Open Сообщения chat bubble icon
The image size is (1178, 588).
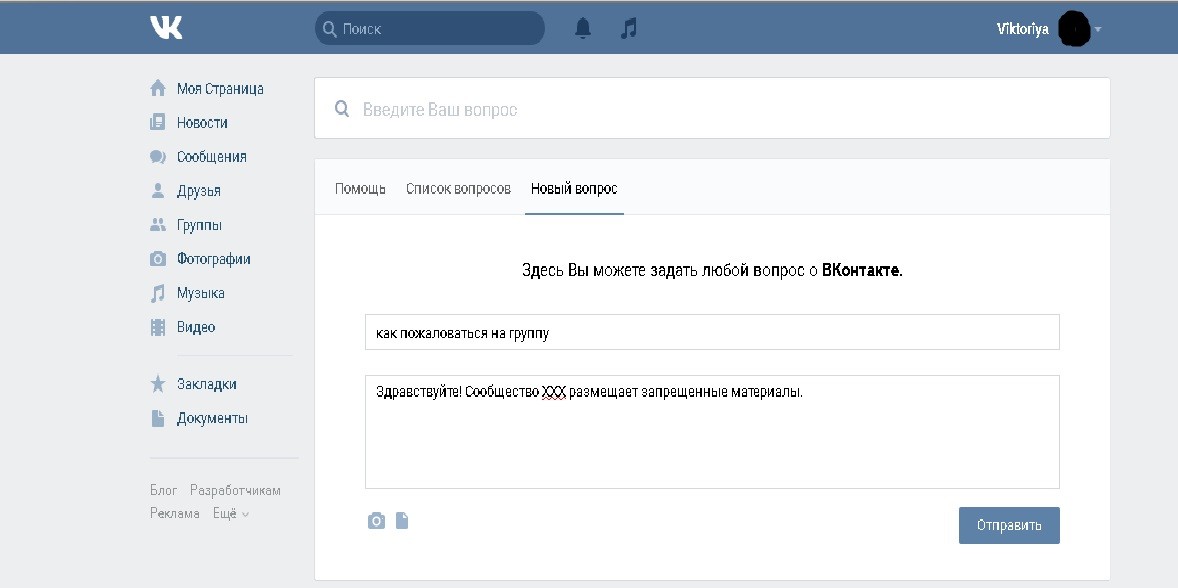tap(158, 157)
